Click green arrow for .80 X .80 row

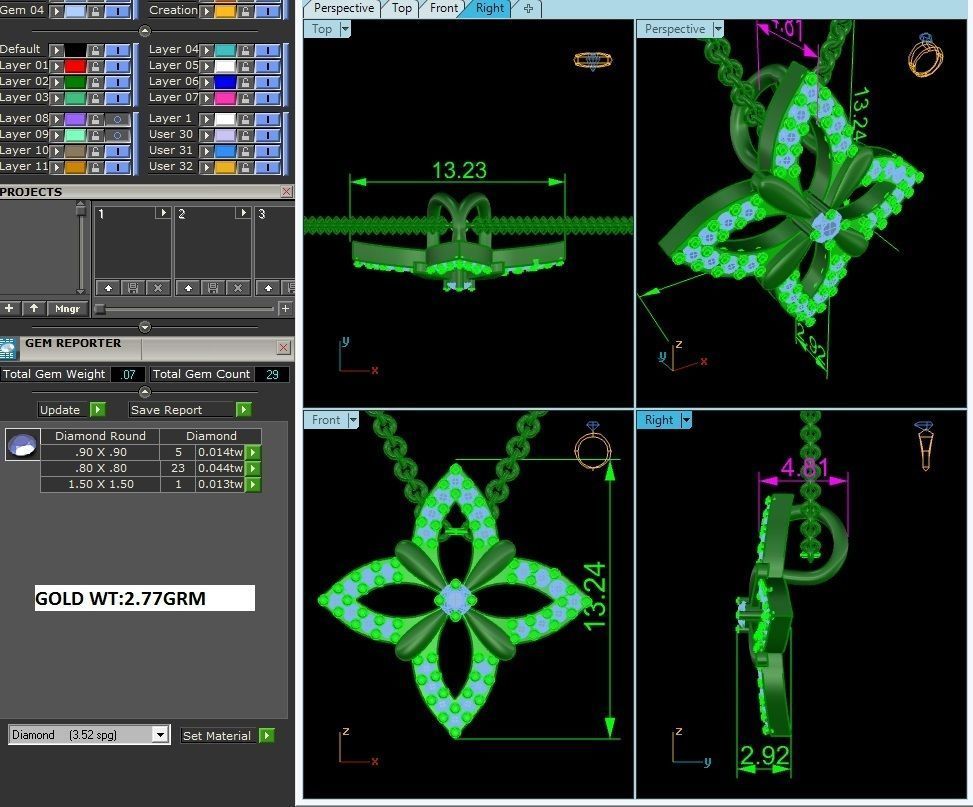click(253, 469)
